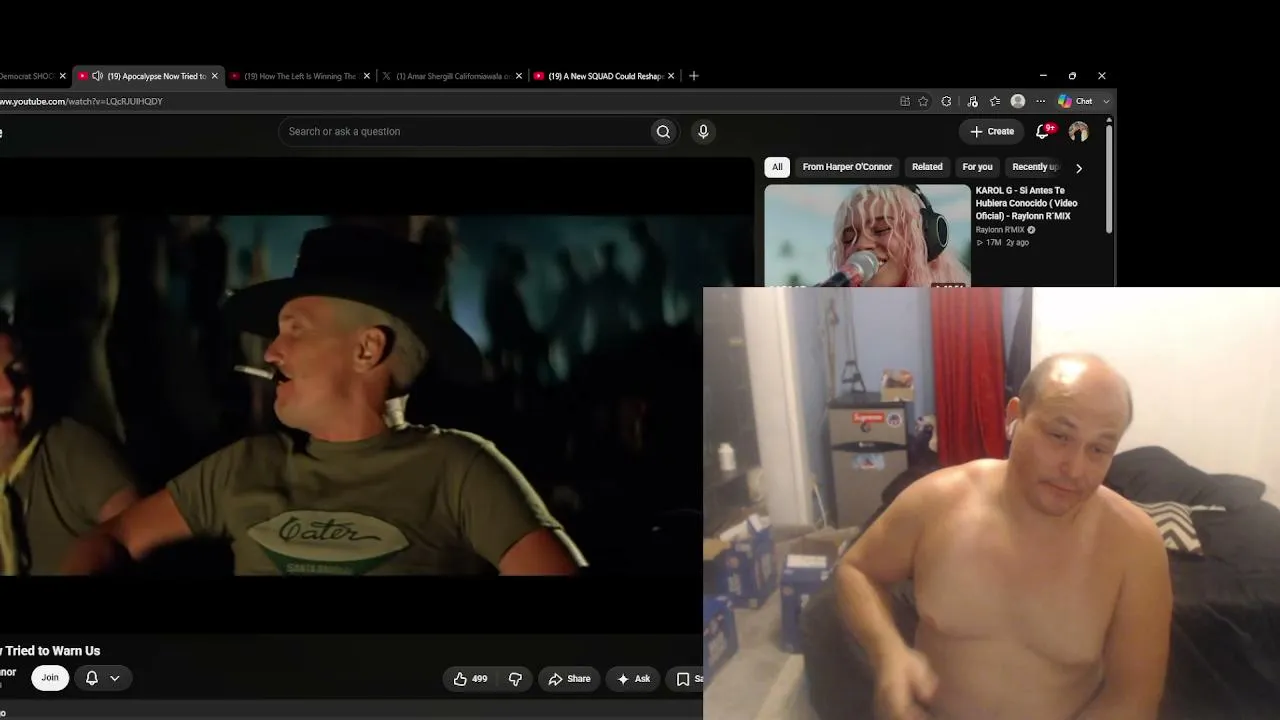Open the Raylonn R'MIX channel link

(1000, 230)
